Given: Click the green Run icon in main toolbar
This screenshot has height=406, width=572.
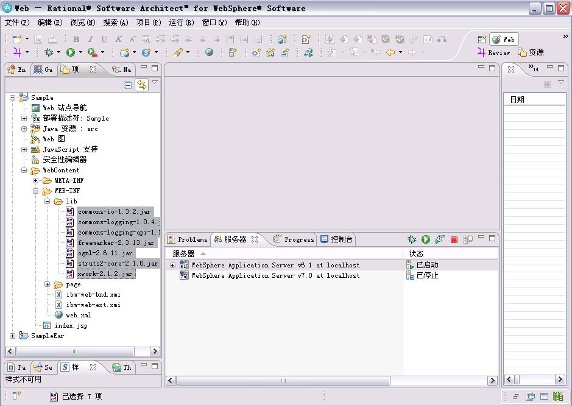Looking at the screenshot, I should 70,53.
